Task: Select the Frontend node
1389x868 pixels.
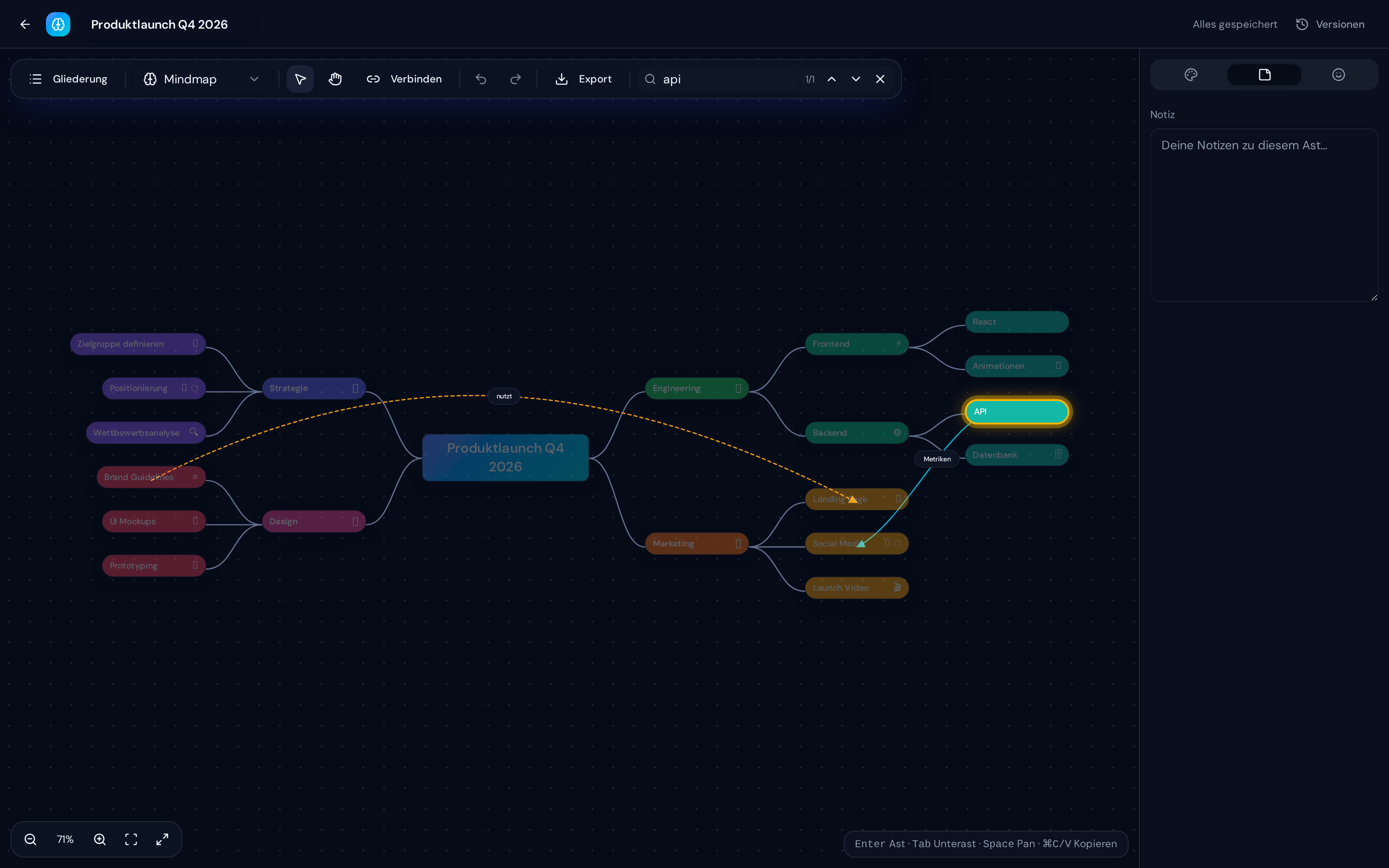Action: (x=857, y=344)
